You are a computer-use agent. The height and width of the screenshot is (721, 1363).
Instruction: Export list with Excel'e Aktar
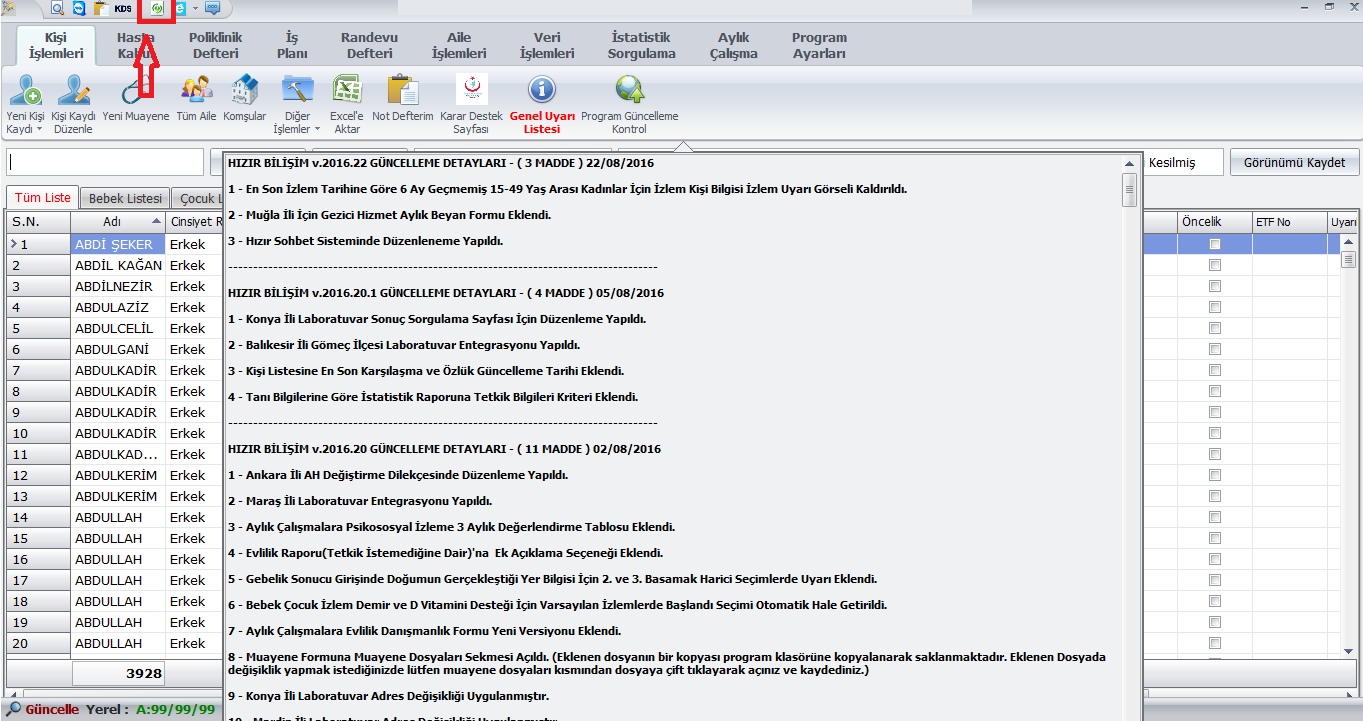(346, 92)
